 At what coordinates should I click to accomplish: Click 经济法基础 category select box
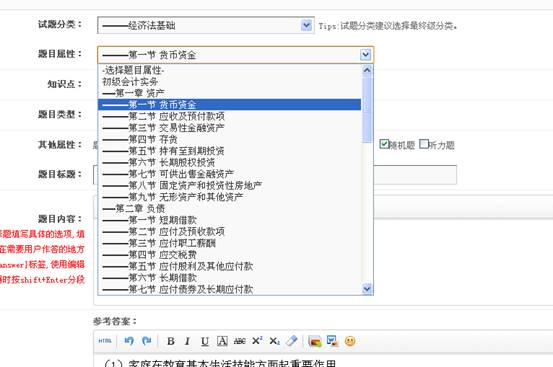coord(206,25)
